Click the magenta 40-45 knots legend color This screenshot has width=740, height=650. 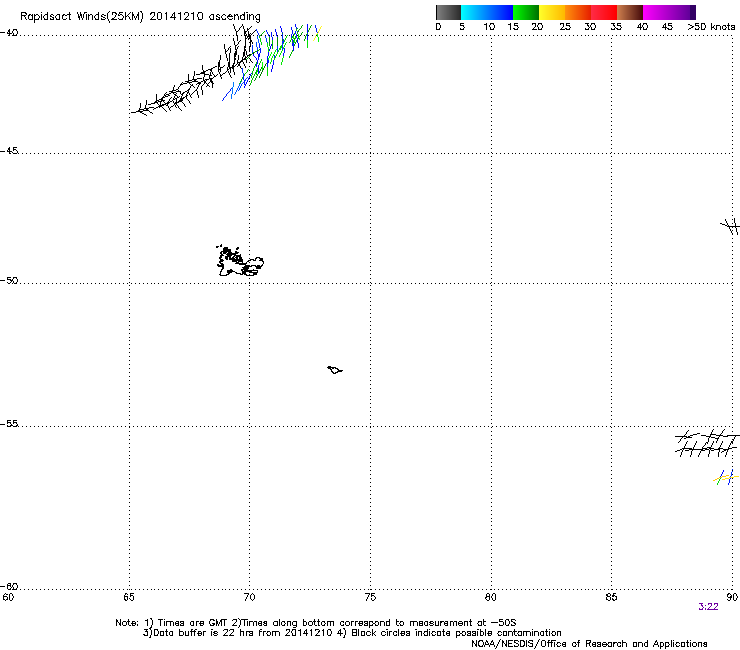click(x=656, y=12)
